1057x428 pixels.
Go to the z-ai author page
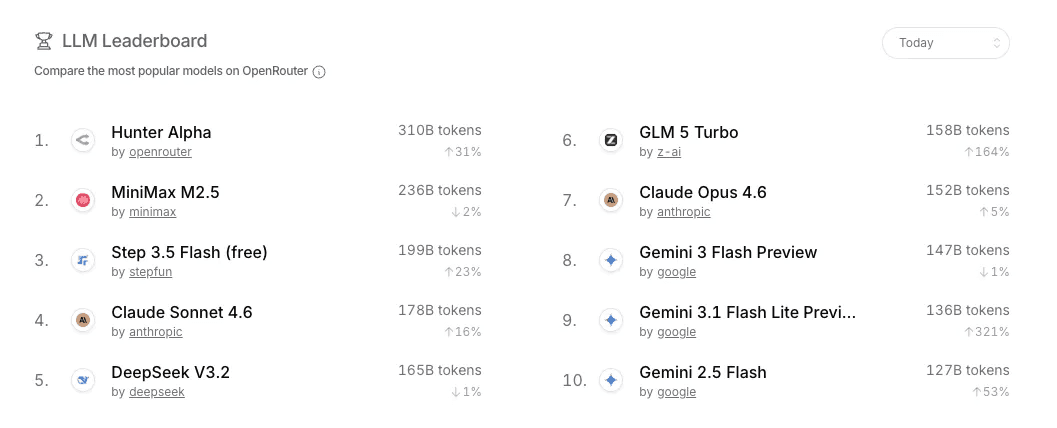coord(668,152)
